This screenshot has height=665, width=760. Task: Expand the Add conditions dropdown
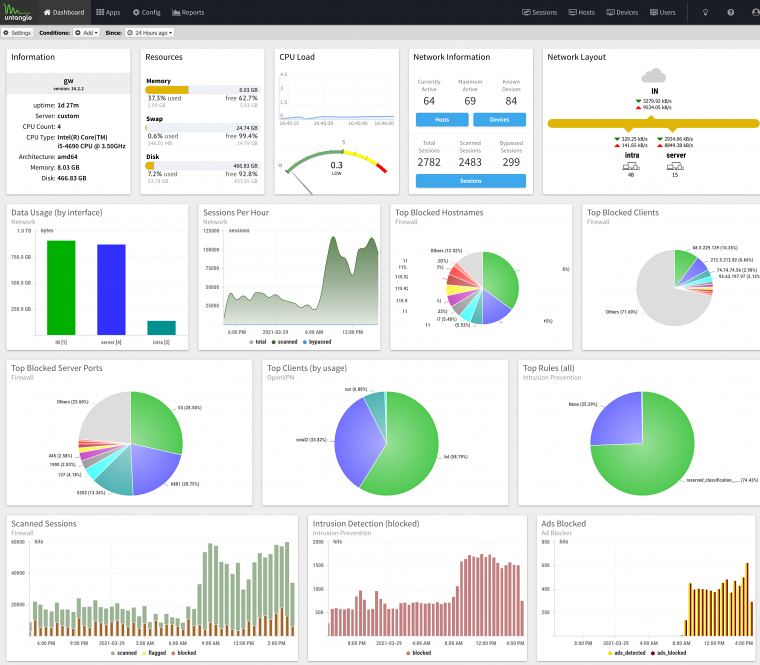[86, 32]
